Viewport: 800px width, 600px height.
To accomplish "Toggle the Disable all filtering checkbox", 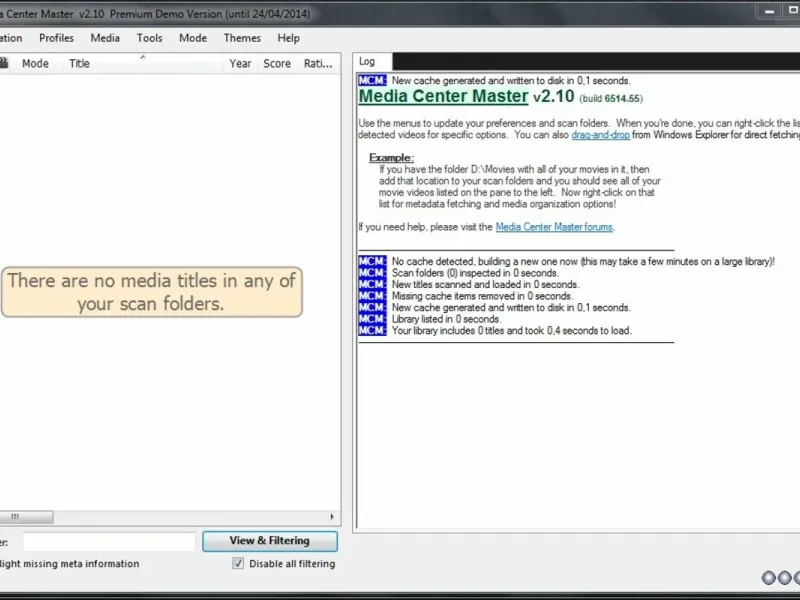I will pos(238,563).
